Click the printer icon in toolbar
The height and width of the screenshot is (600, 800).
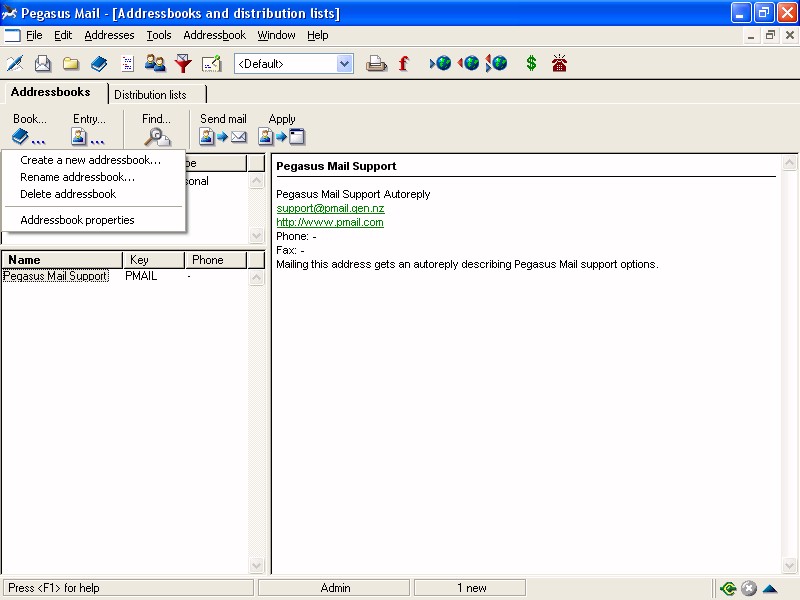tap(376, 64)
